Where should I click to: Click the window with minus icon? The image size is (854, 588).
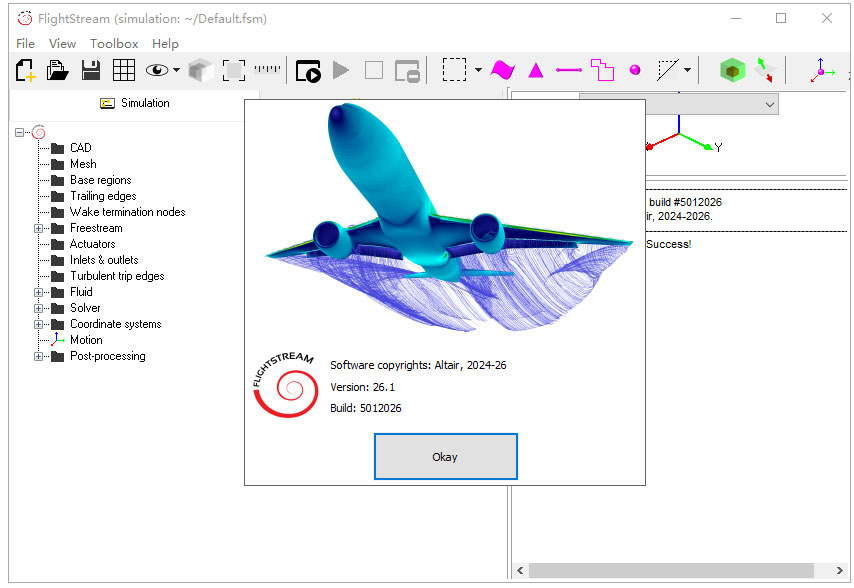coord(407,71)
